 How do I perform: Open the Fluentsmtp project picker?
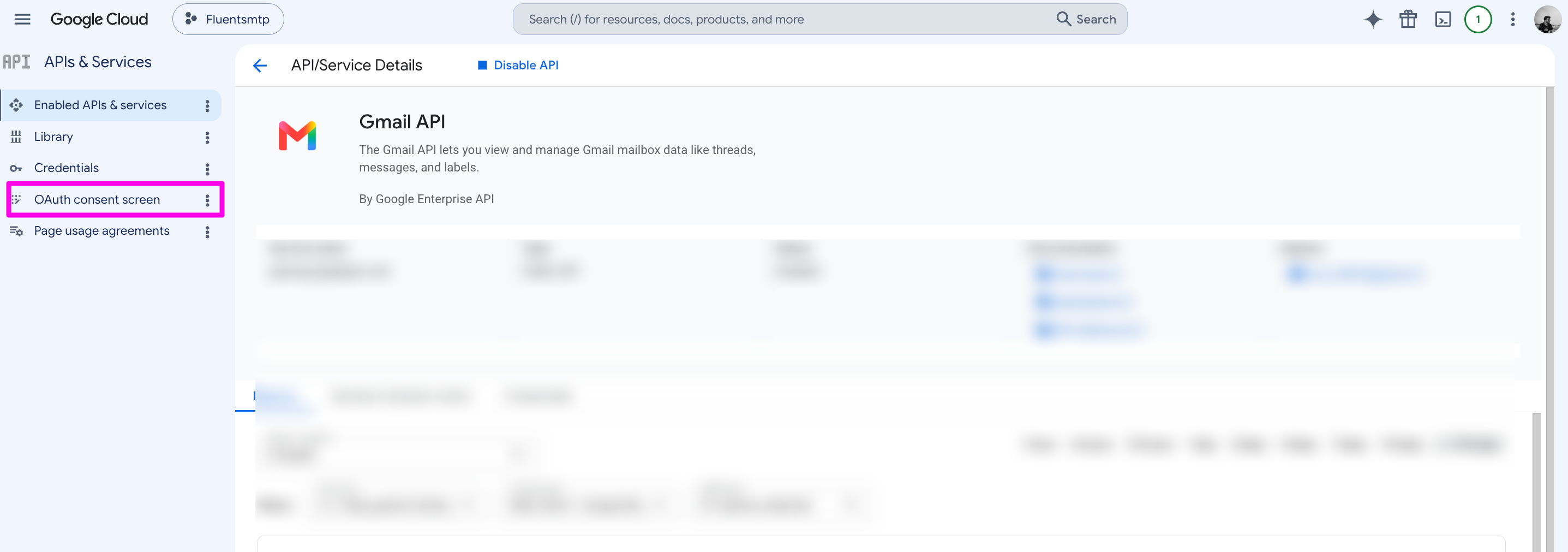pos(228,20)
